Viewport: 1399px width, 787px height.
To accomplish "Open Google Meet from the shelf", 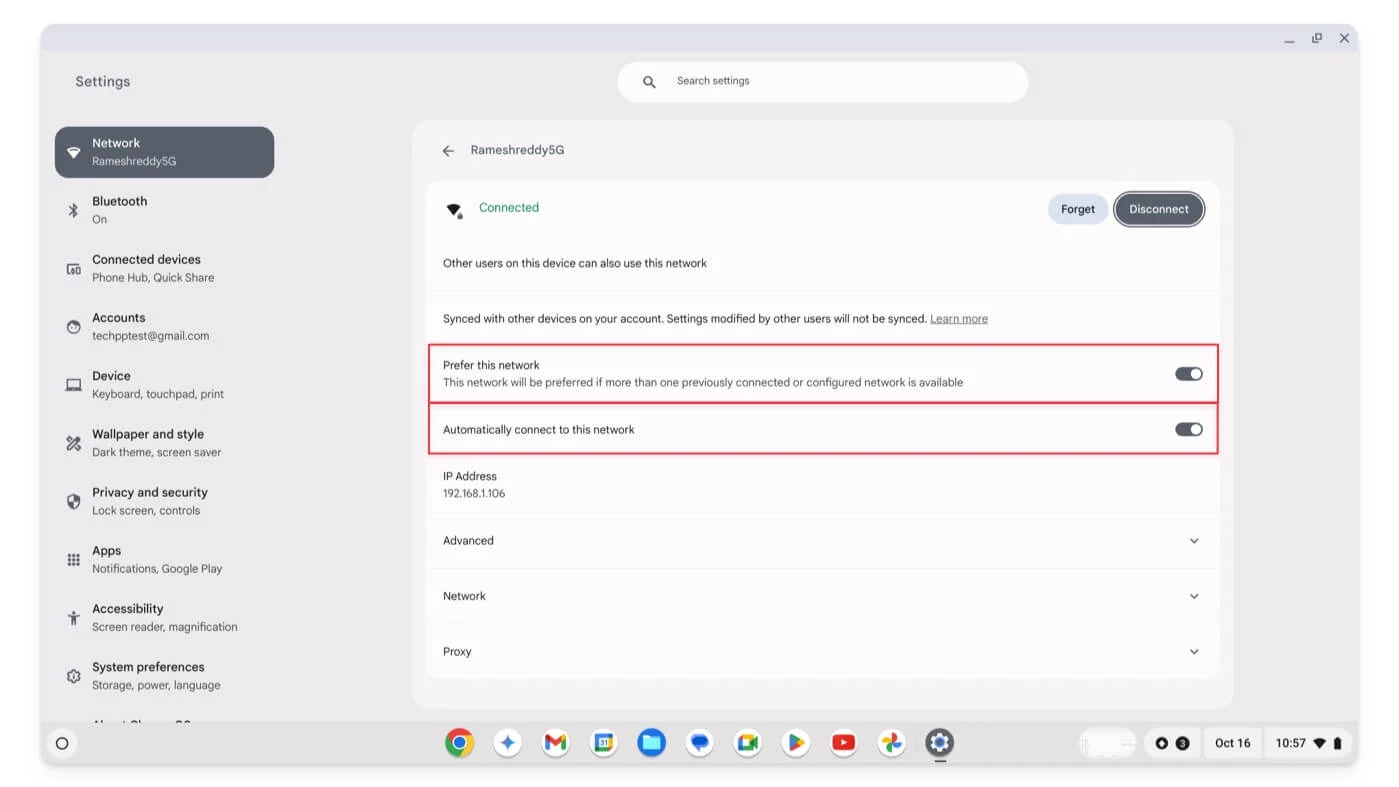I will pos(747,743).
